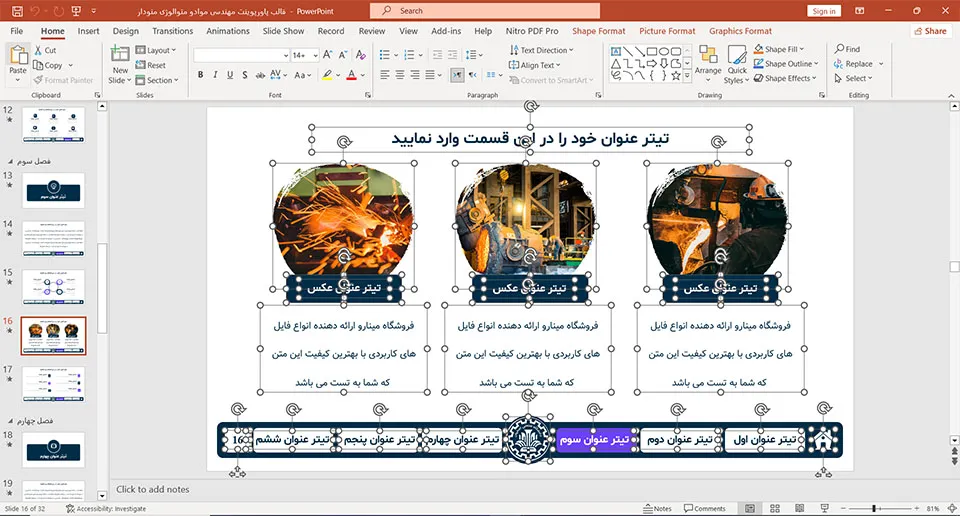Toggle underline formatting
Viewport: 960px width, 516px height.
point(230,75)
